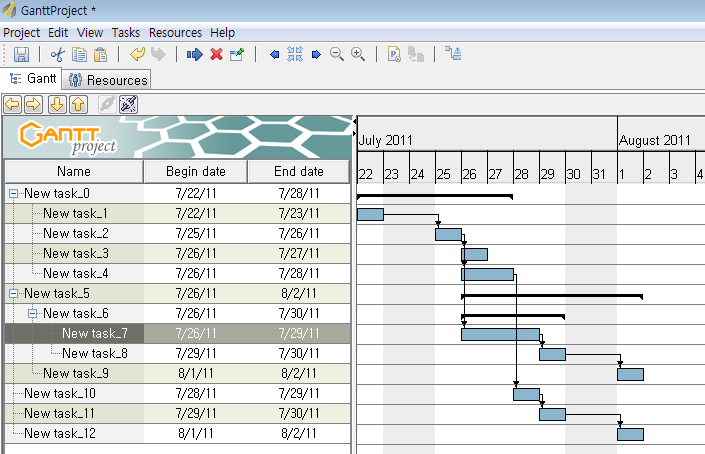This screenshot has width=705, height=454.
Task: Click the greyed compare states icon
Action: (415, 54)
